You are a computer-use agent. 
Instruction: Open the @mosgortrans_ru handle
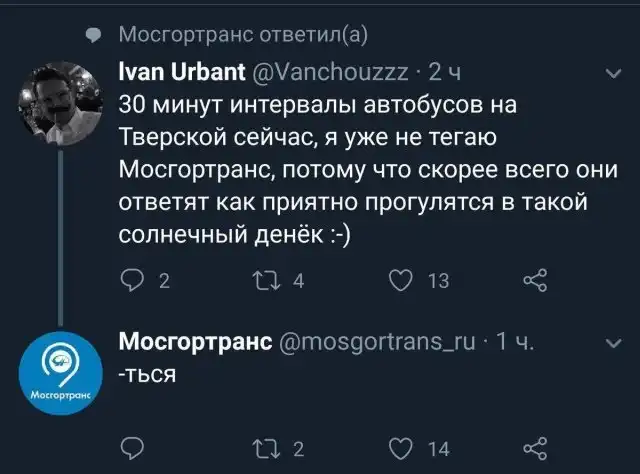click(384, 343)
